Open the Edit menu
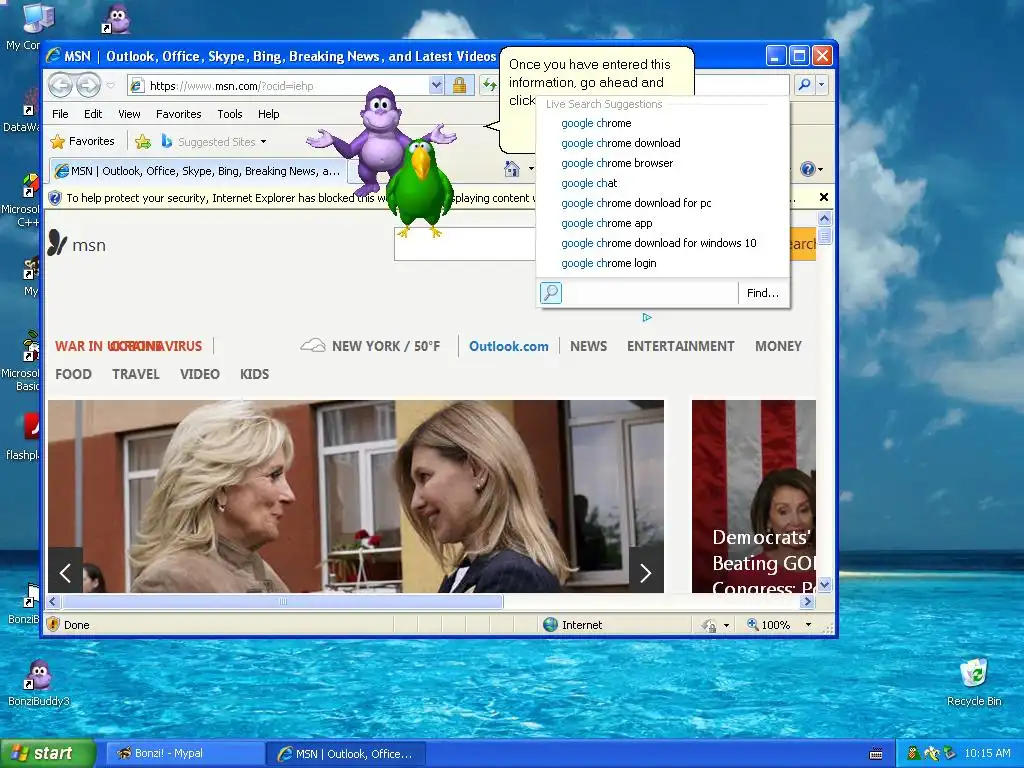This screenshot has width=1024, height=768. pyautogui.click(x=93, y=114)
